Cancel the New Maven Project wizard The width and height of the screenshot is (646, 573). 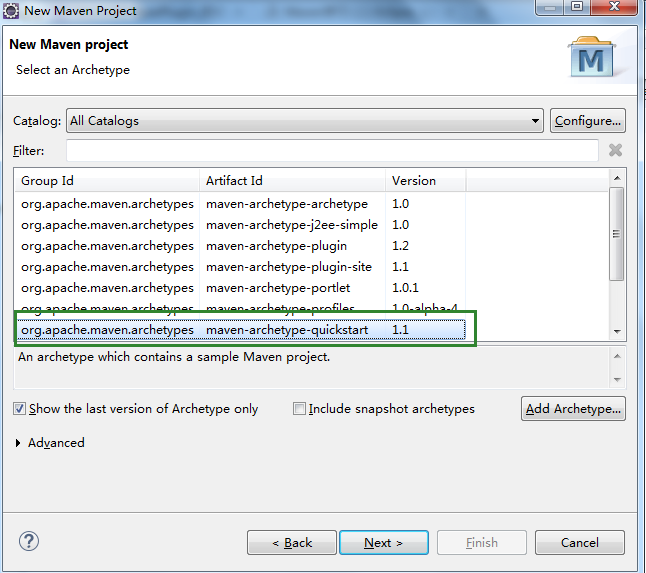coord(580,543)
